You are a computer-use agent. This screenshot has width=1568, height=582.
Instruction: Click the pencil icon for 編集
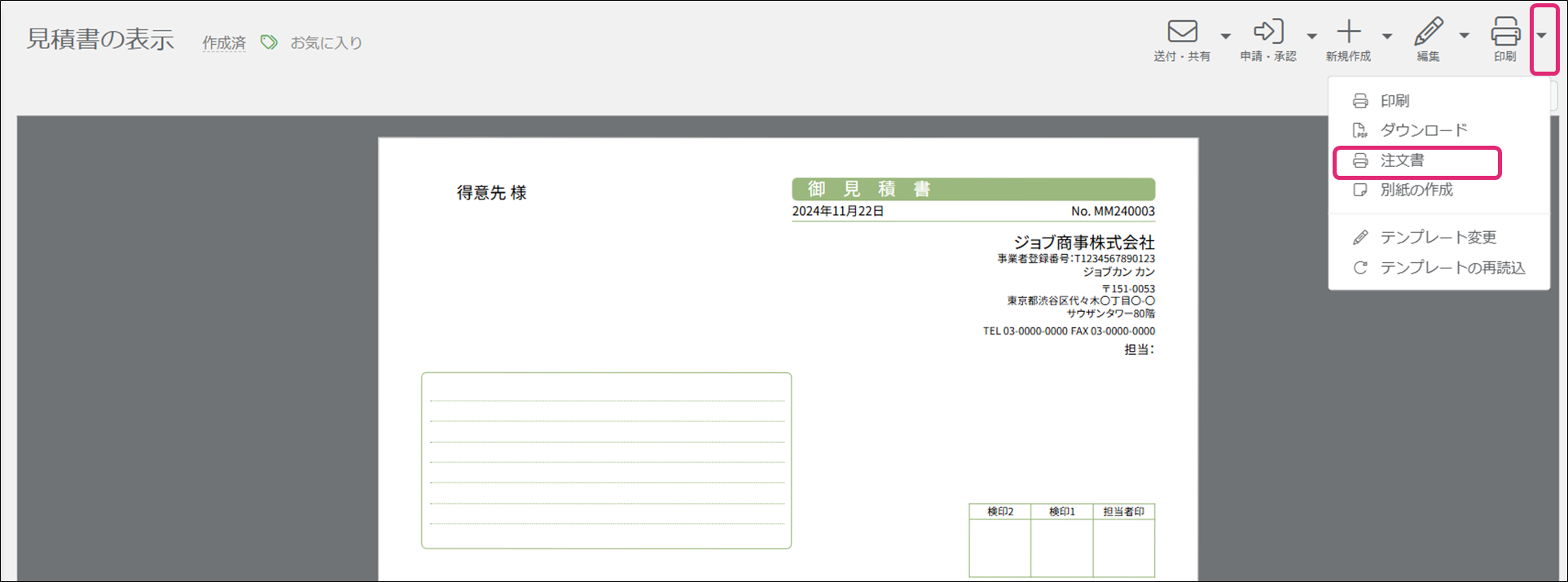tap(1428, 32)
